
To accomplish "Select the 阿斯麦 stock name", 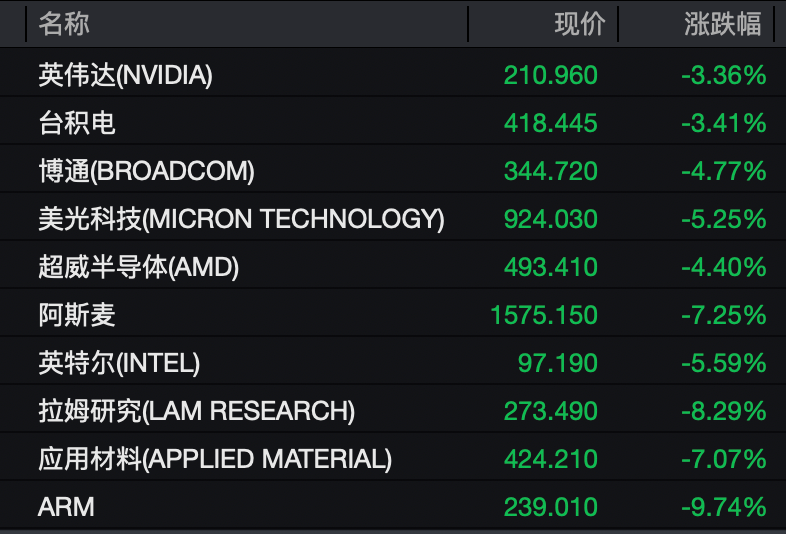I will (77, 315).
